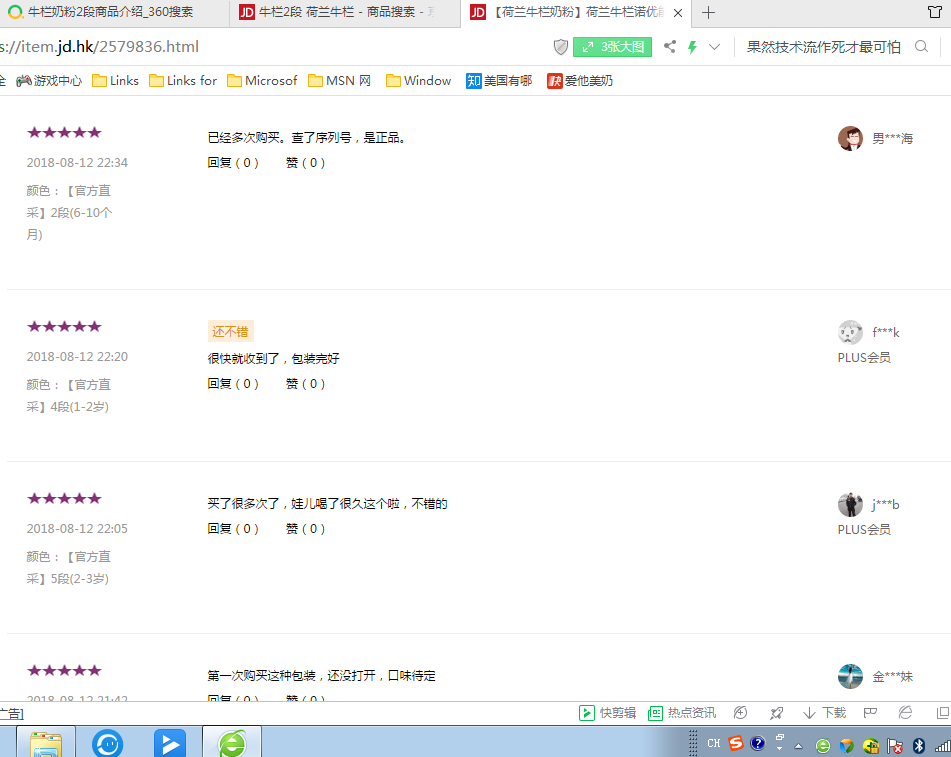Click 回复 (0) under the 很快就收到了 review
This screenshot has height=757, width=951.
(x=233, y=384)
